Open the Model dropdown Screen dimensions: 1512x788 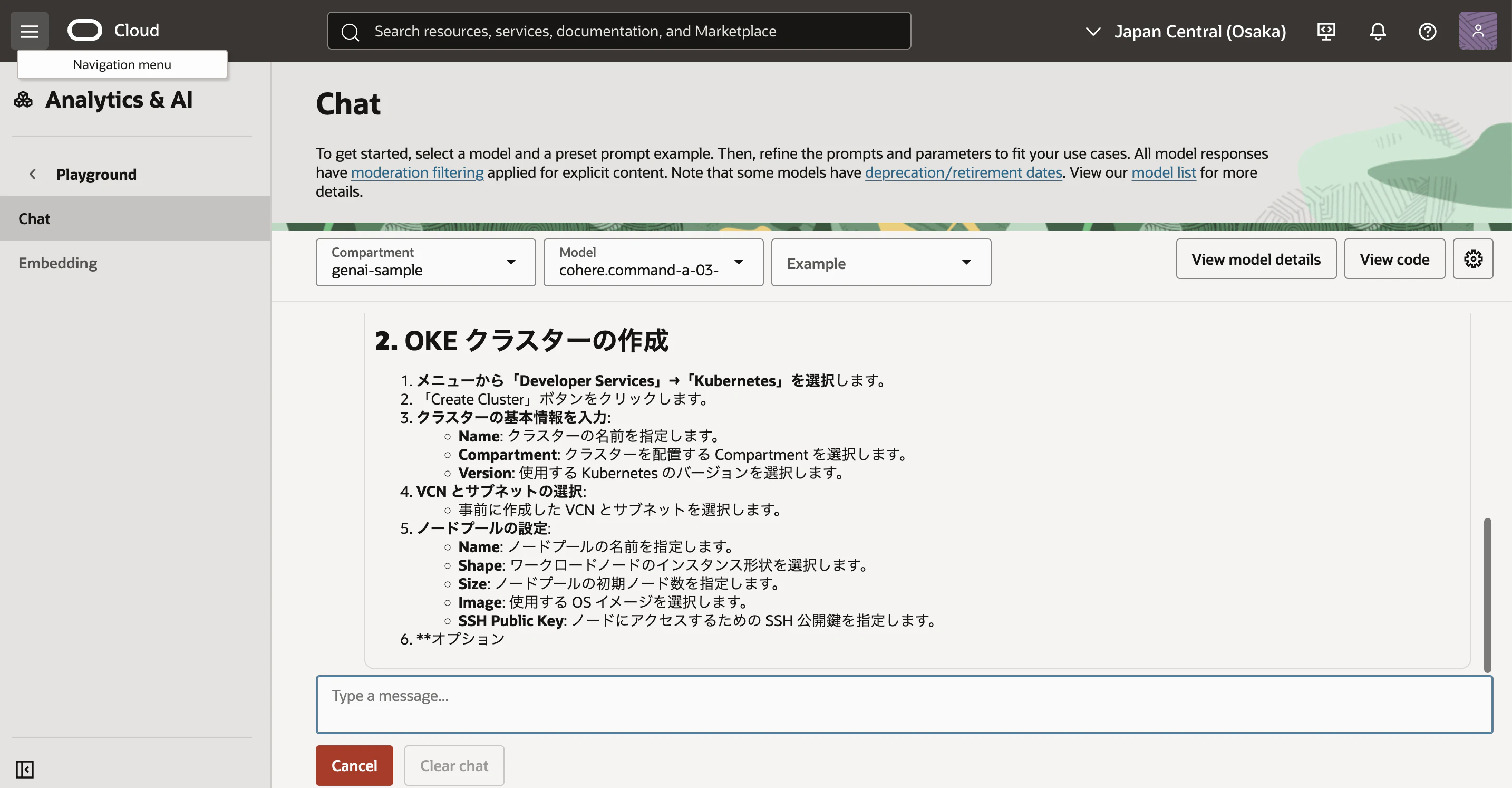click(653, 262)
